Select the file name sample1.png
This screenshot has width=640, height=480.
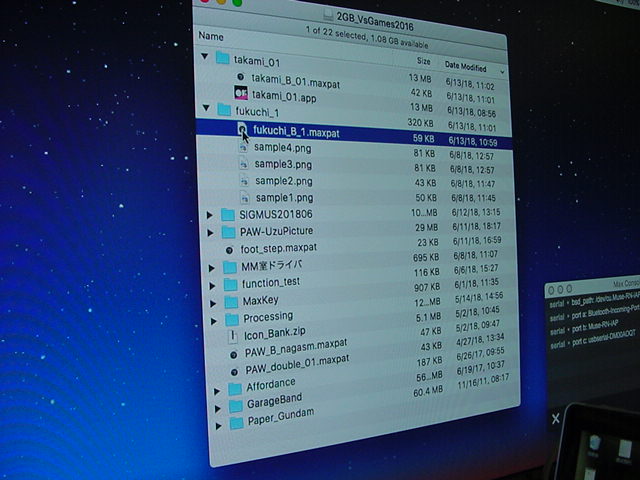284,198
